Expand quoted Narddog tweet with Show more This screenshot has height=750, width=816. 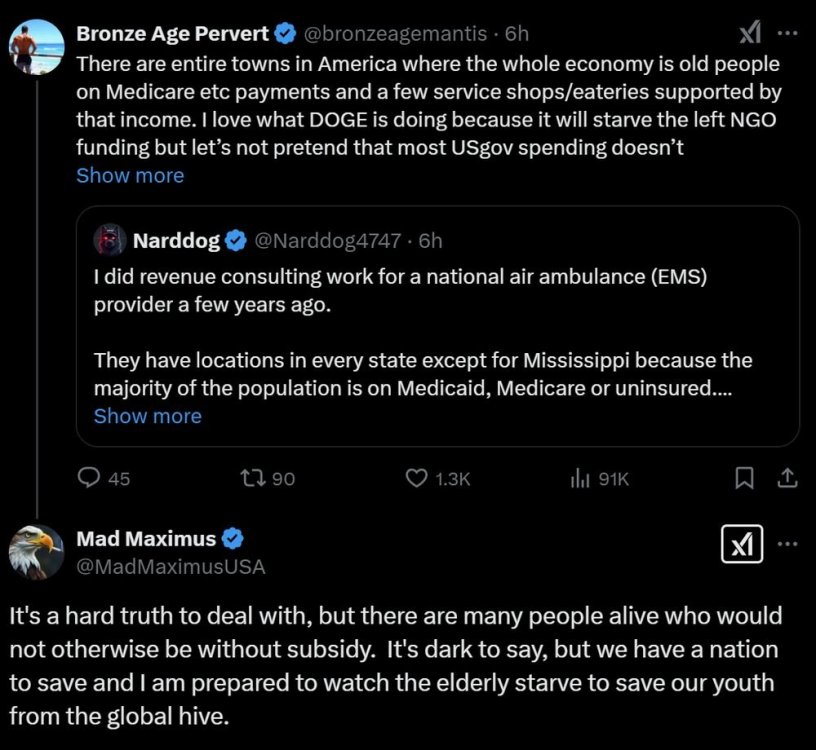point(147,416)
